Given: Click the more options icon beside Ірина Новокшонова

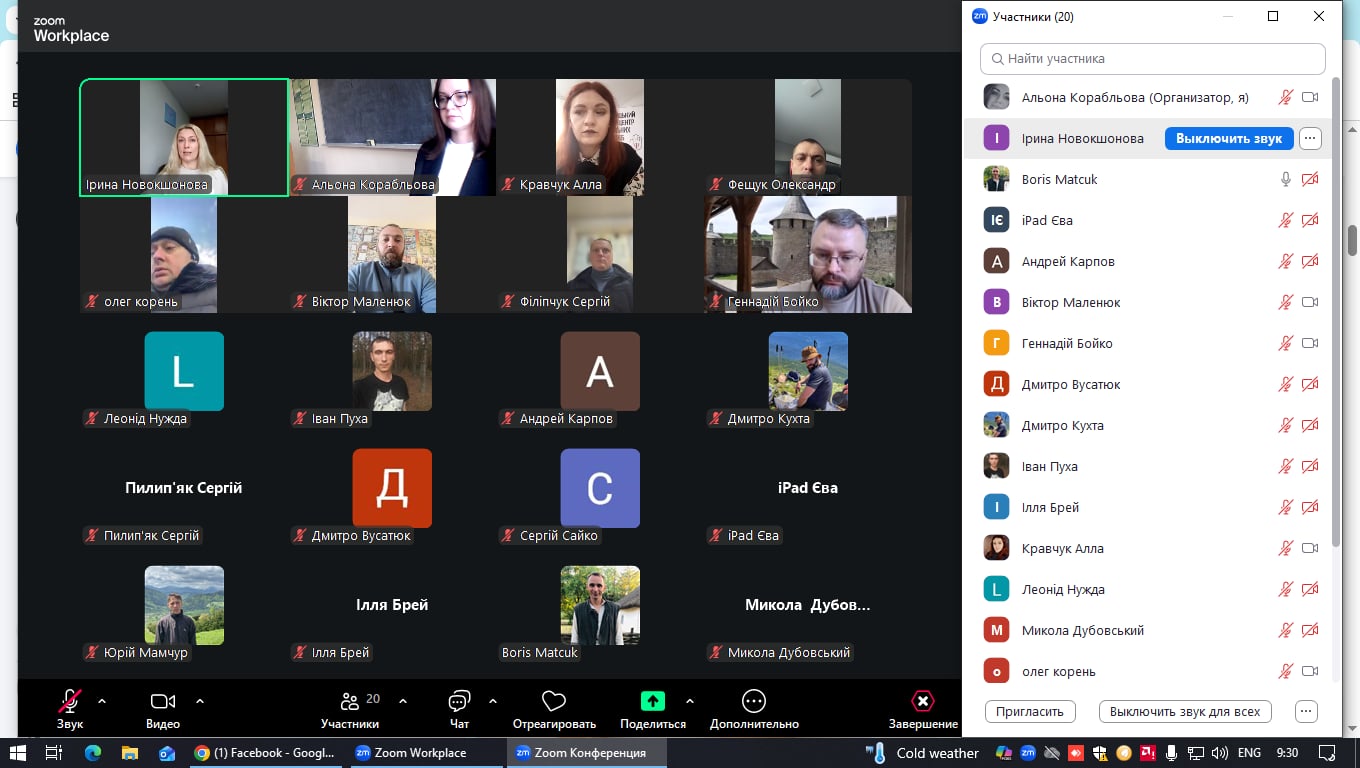Looking at the screenshot, I should pos(1310,139).
